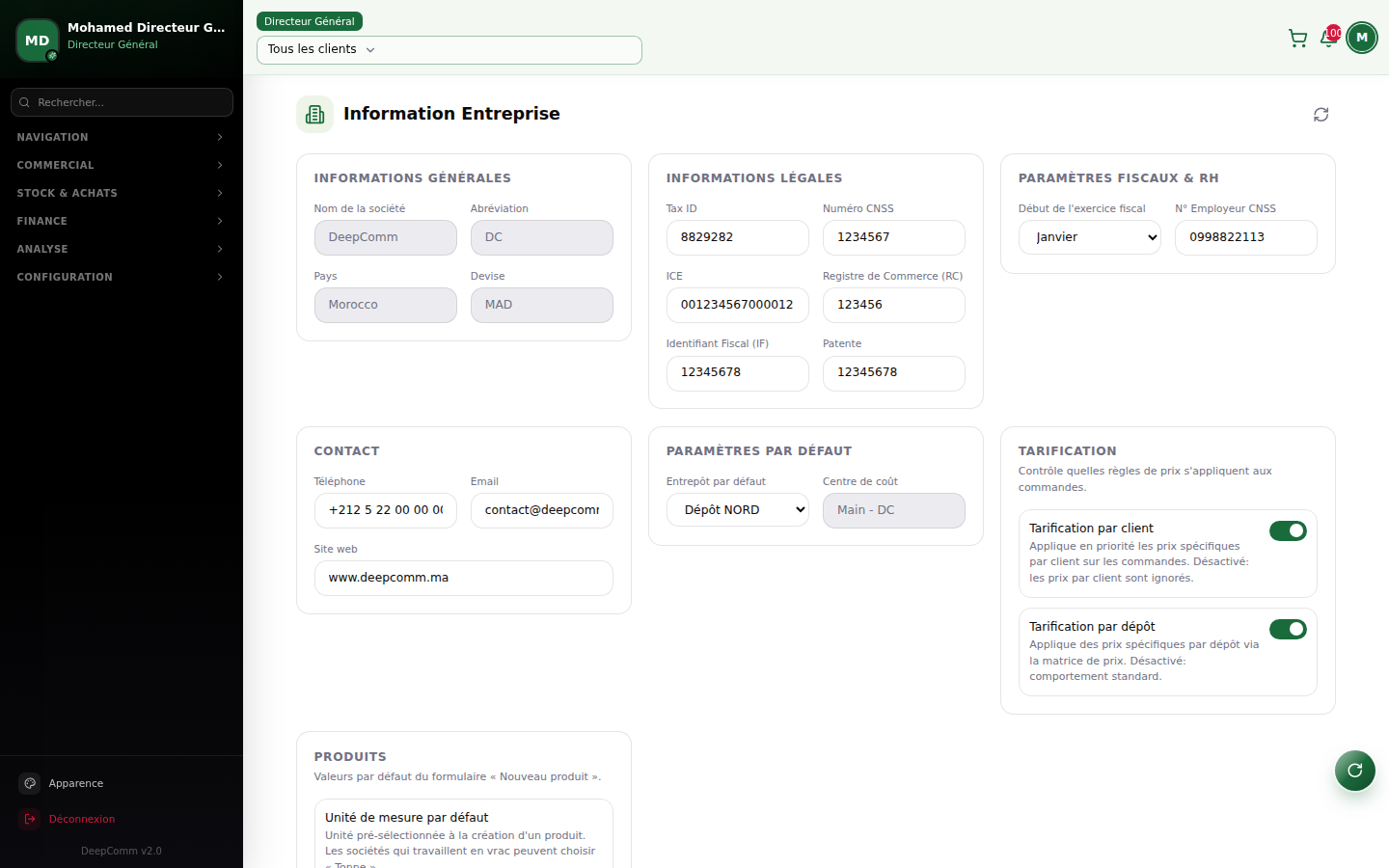Toggle Tarification par dépôt switch
Screen dimensions: 1389x868
point(1288,629)
